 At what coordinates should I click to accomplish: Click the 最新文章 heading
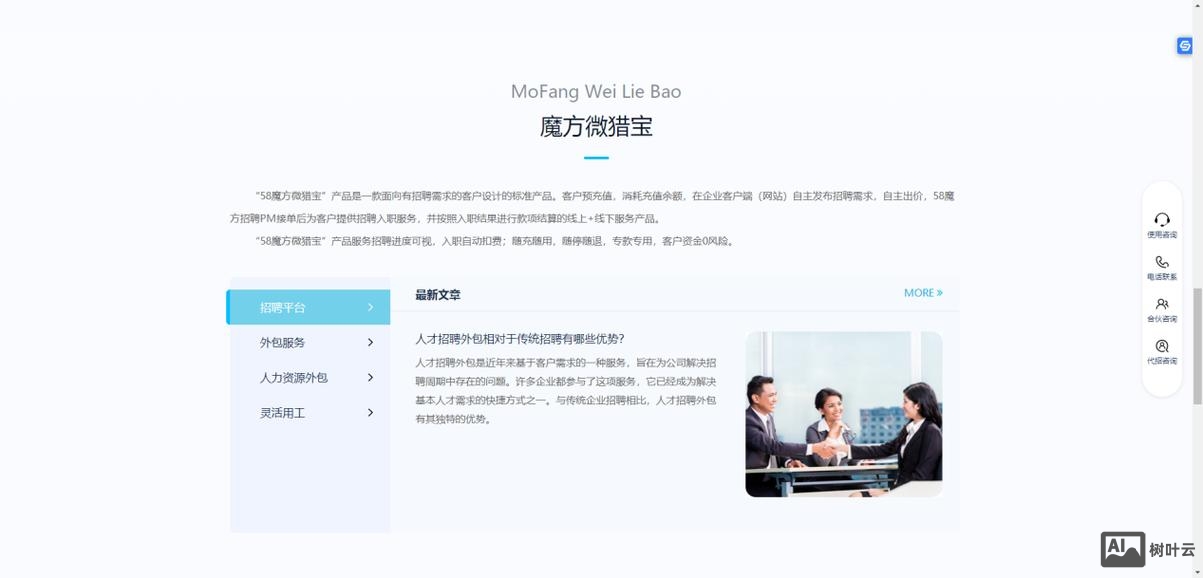click(x=438, y=295)
